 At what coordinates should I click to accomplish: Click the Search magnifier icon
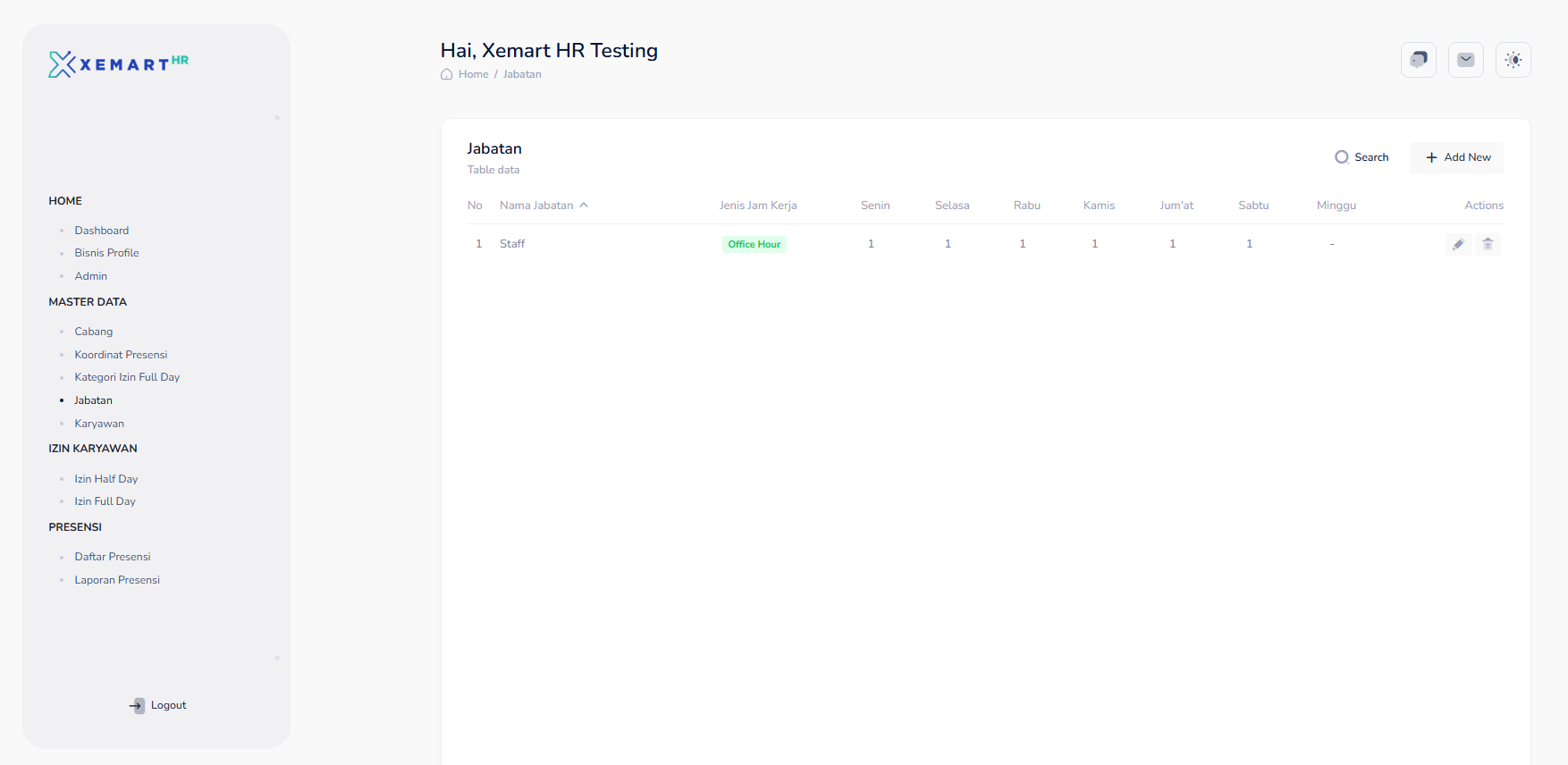[1342, 157]
